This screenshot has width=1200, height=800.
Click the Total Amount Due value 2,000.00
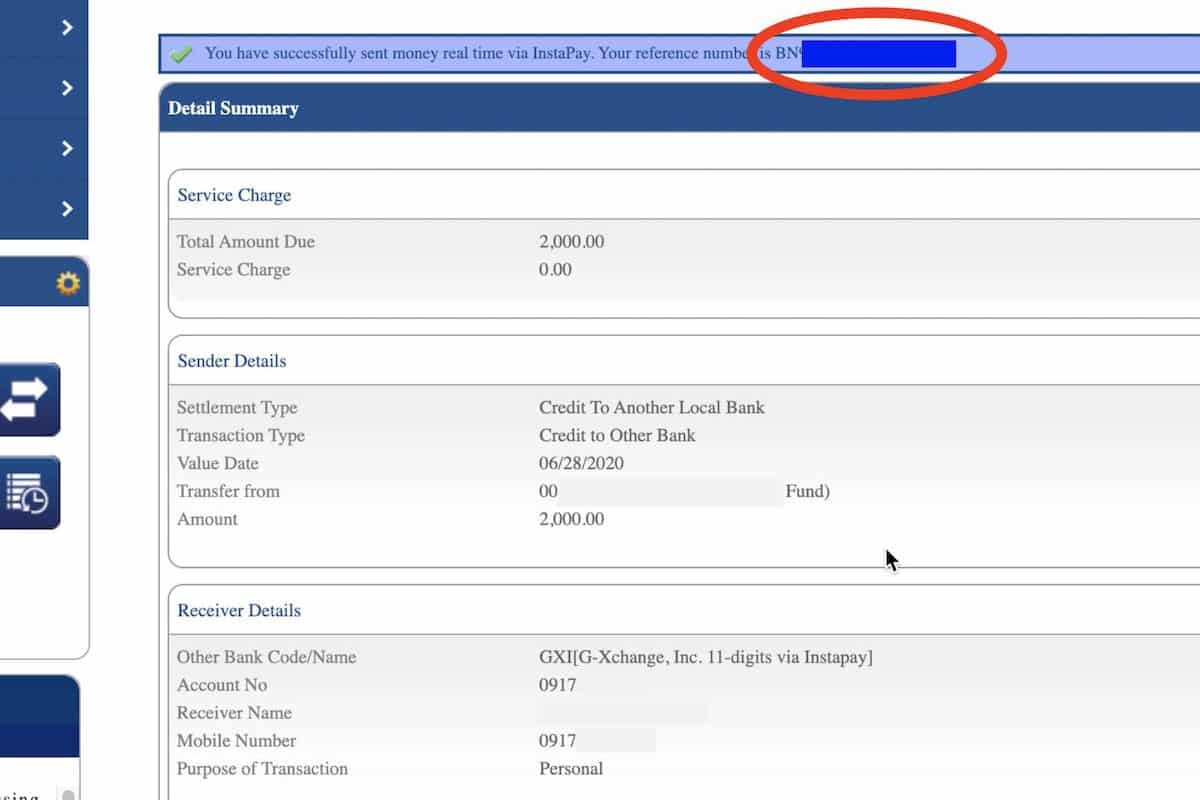click(571, 241)
